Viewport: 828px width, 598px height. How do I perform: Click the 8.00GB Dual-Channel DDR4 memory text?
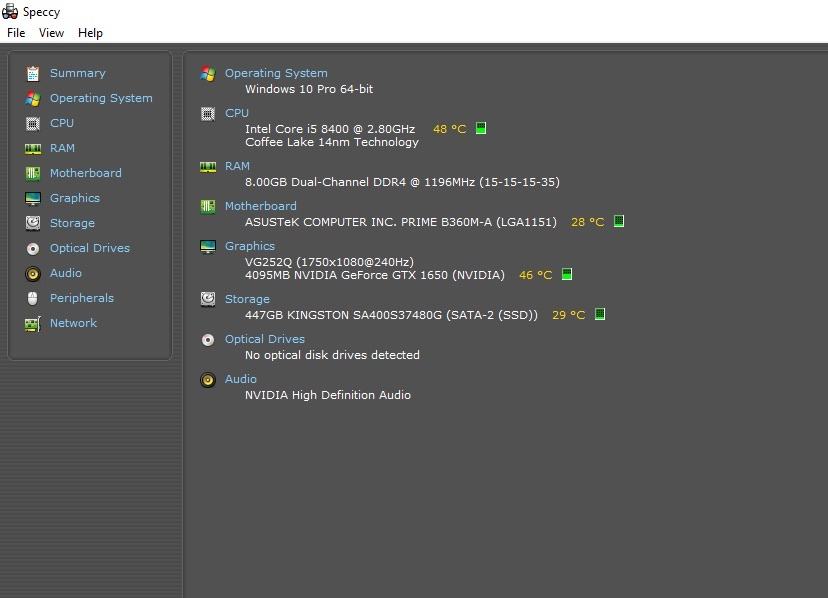(402, 182)
